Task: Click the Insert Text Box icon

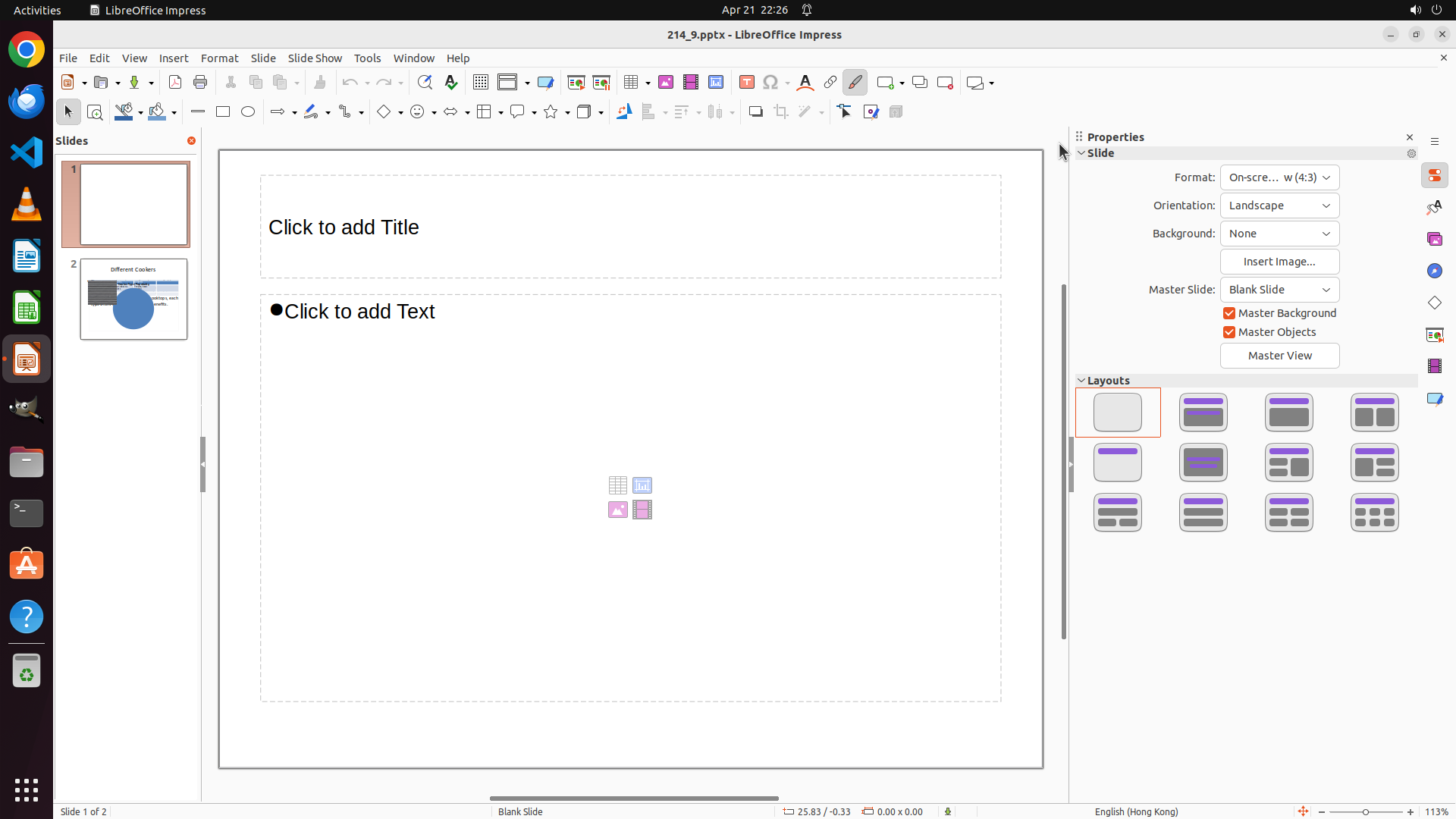Action: point(747,82)
